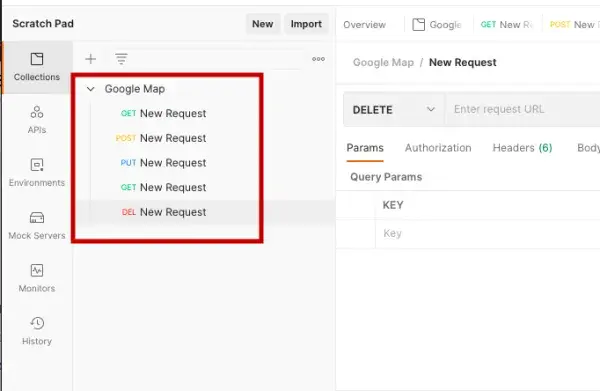Click the New Request breadcrumb title

coord(463,62)
